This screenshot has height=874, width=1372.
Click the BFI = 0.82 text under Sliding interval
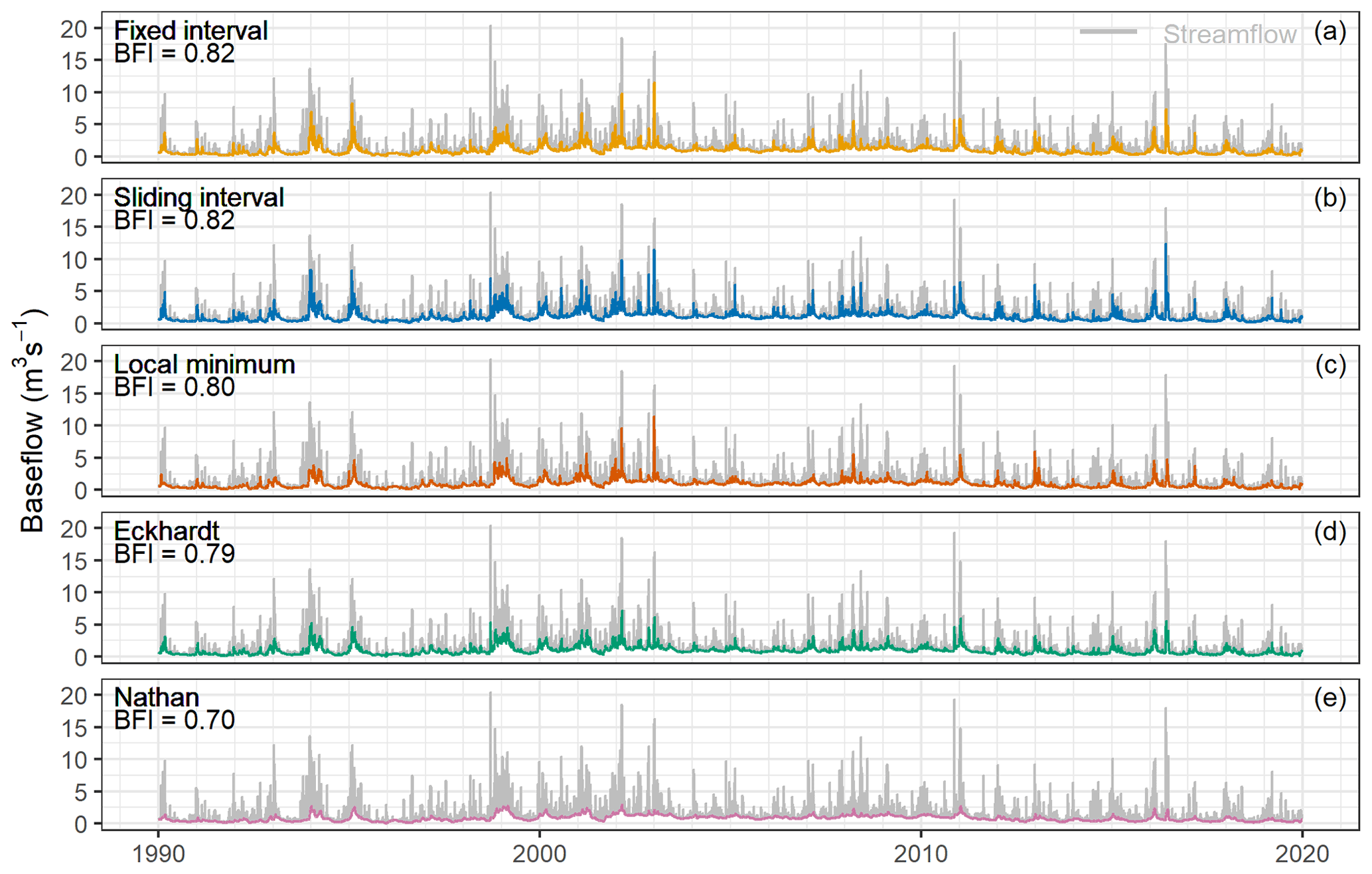tap(174, 220)
